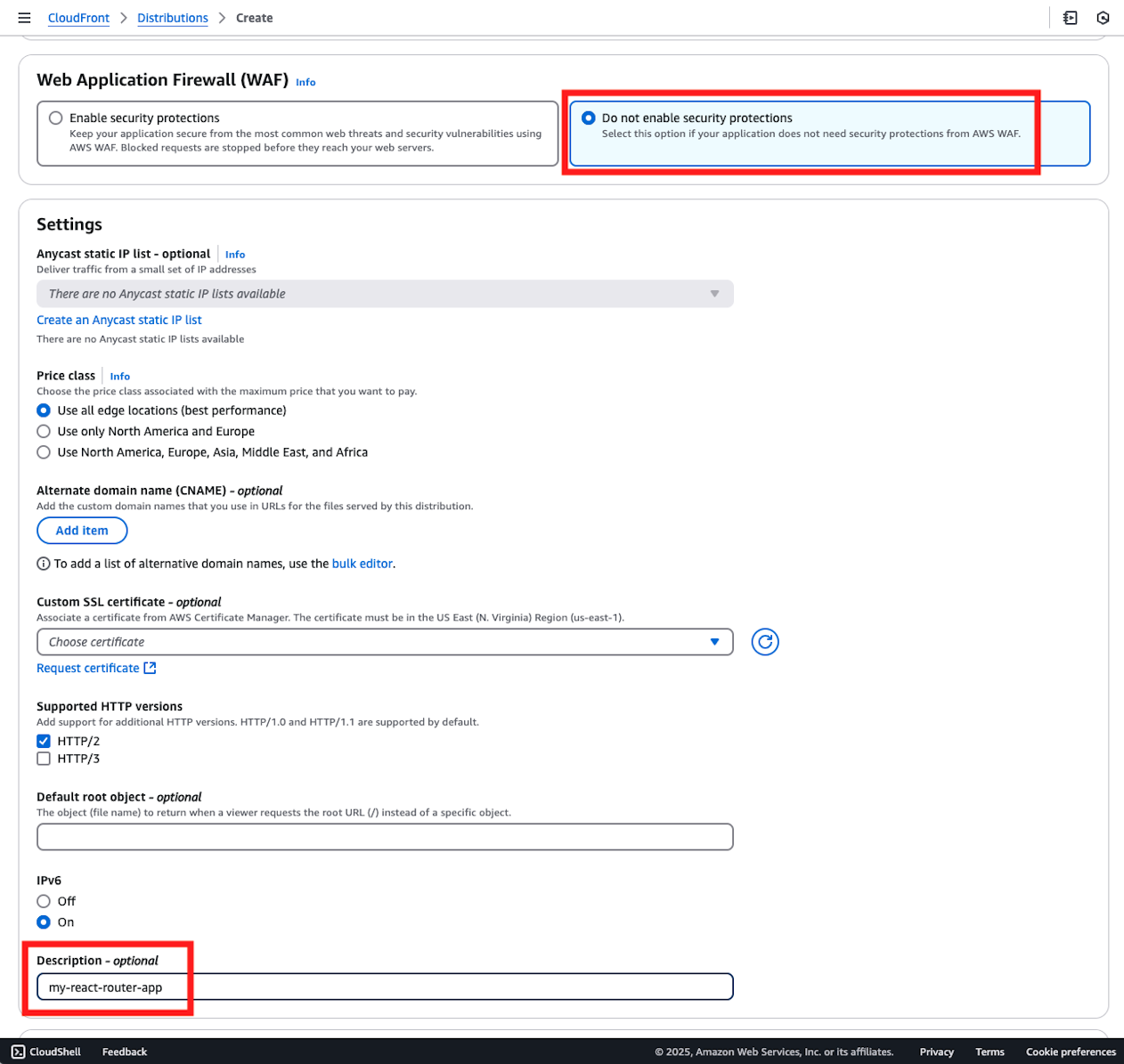The width and height of the screenshot is (1124, 1064).
Task: Open Terms link in footer
Action: click(x=990, y=1052)
